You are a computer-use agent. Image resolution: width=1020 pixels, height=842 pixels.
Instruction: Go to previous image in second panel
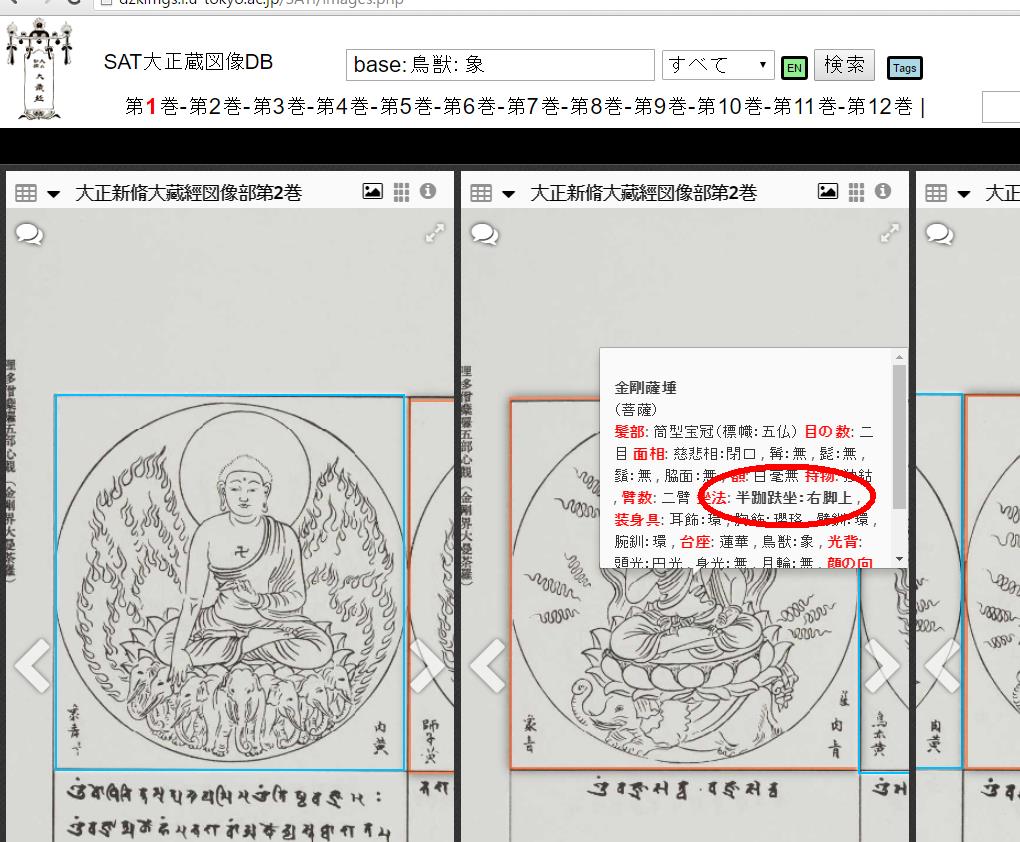[x=488, y=665]
